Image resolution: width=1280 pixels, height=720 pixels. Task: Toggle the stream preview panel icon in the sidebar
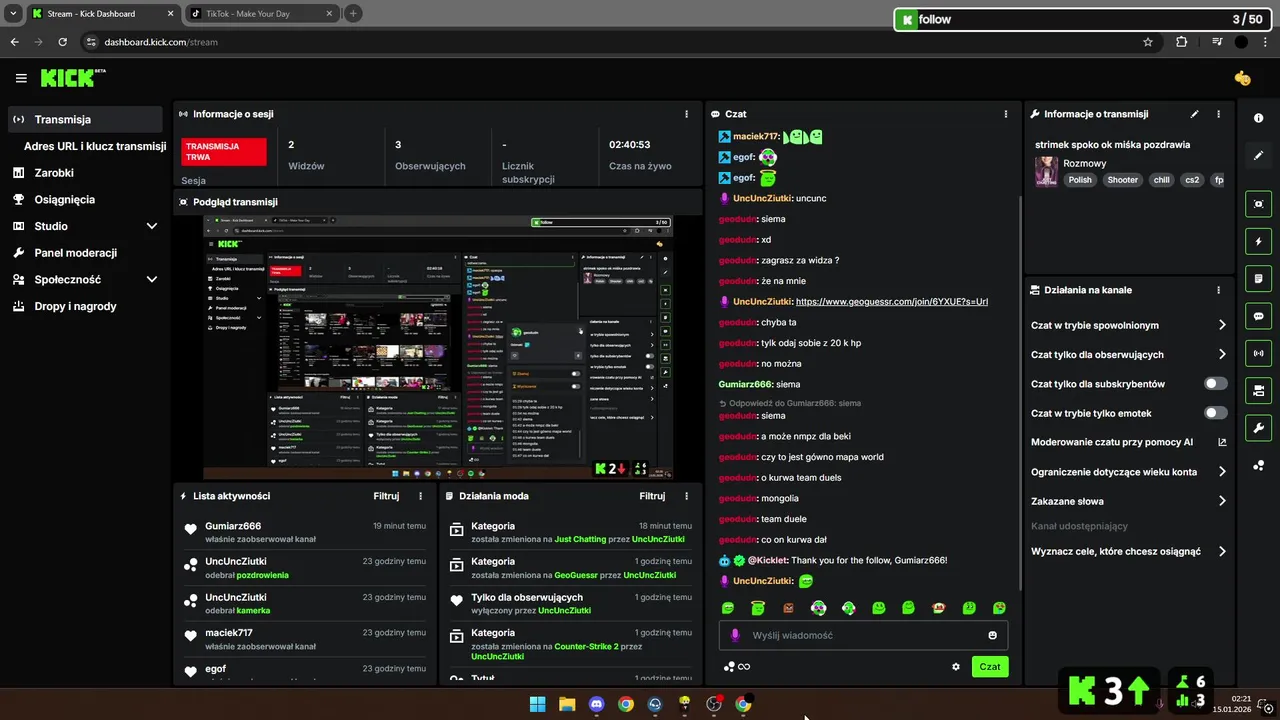point(1258,204)
